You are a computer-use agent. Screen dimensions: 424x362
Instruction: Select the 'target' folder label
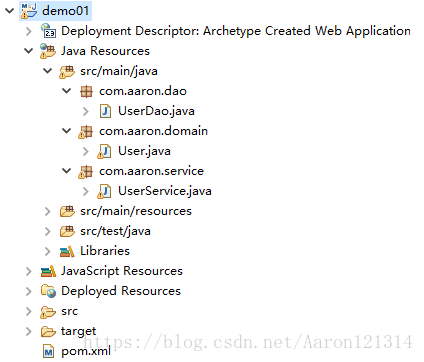[x=79, y=331]
